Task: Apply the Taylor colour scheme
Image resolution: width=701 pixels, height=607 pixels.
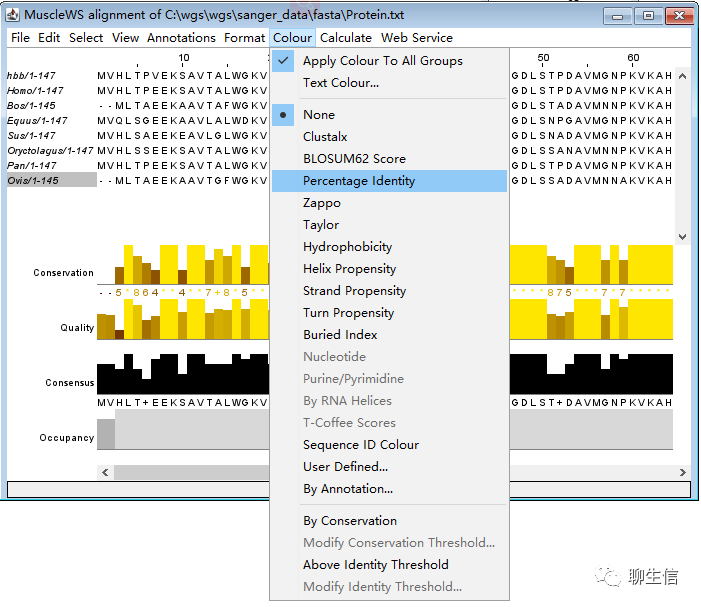Action: 321,224
